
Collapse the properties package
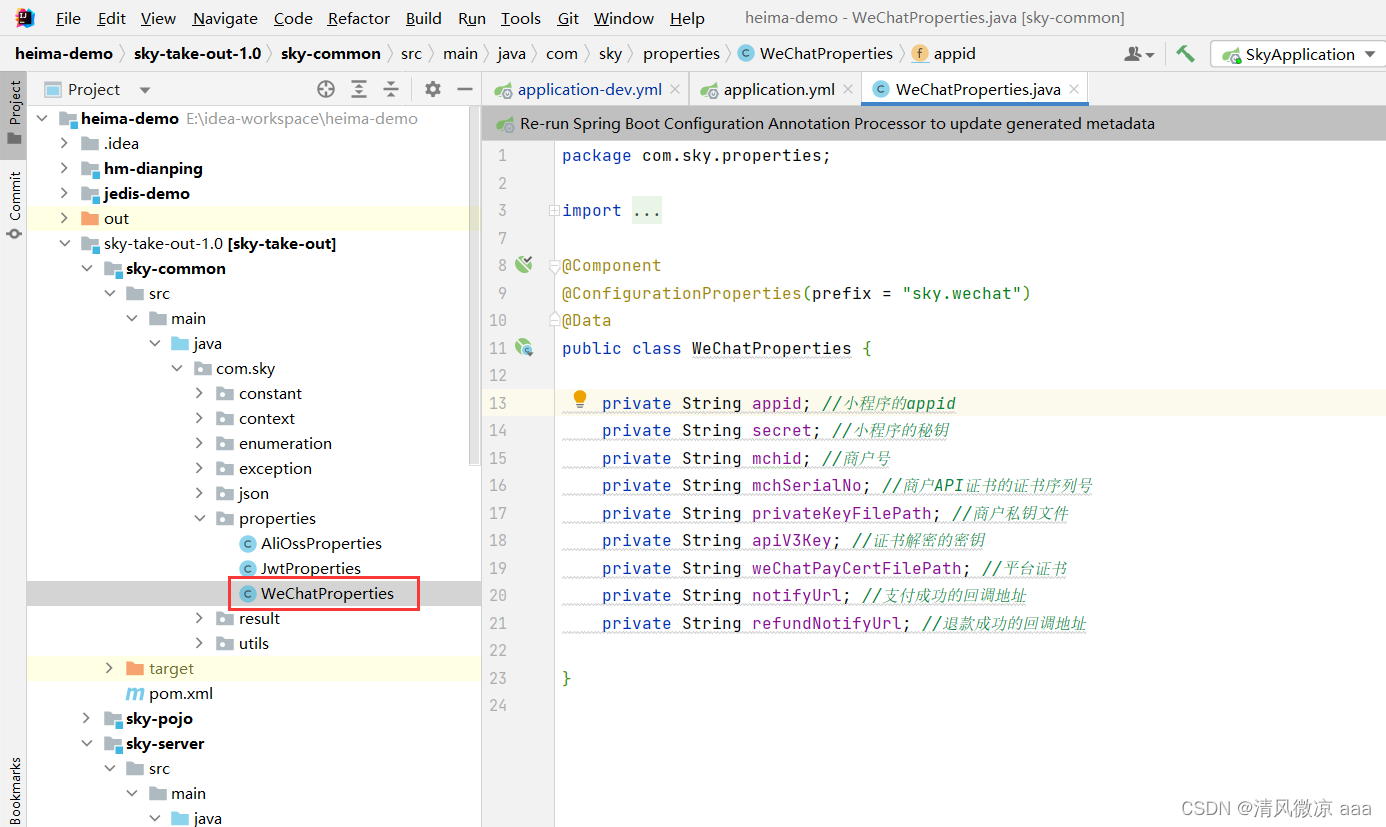point(199,518)
